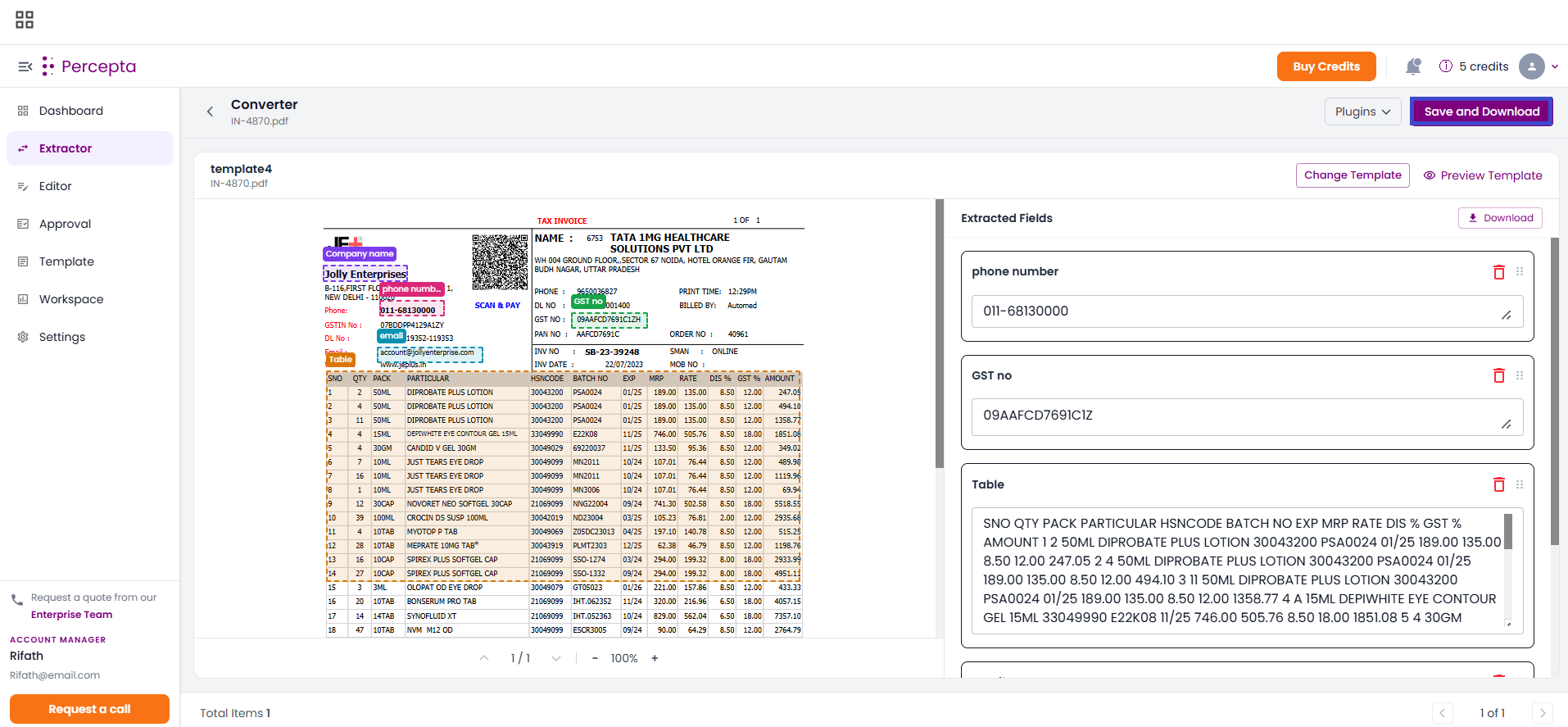
Task: Select the GST no annotation tag
Action: [588, 302]
